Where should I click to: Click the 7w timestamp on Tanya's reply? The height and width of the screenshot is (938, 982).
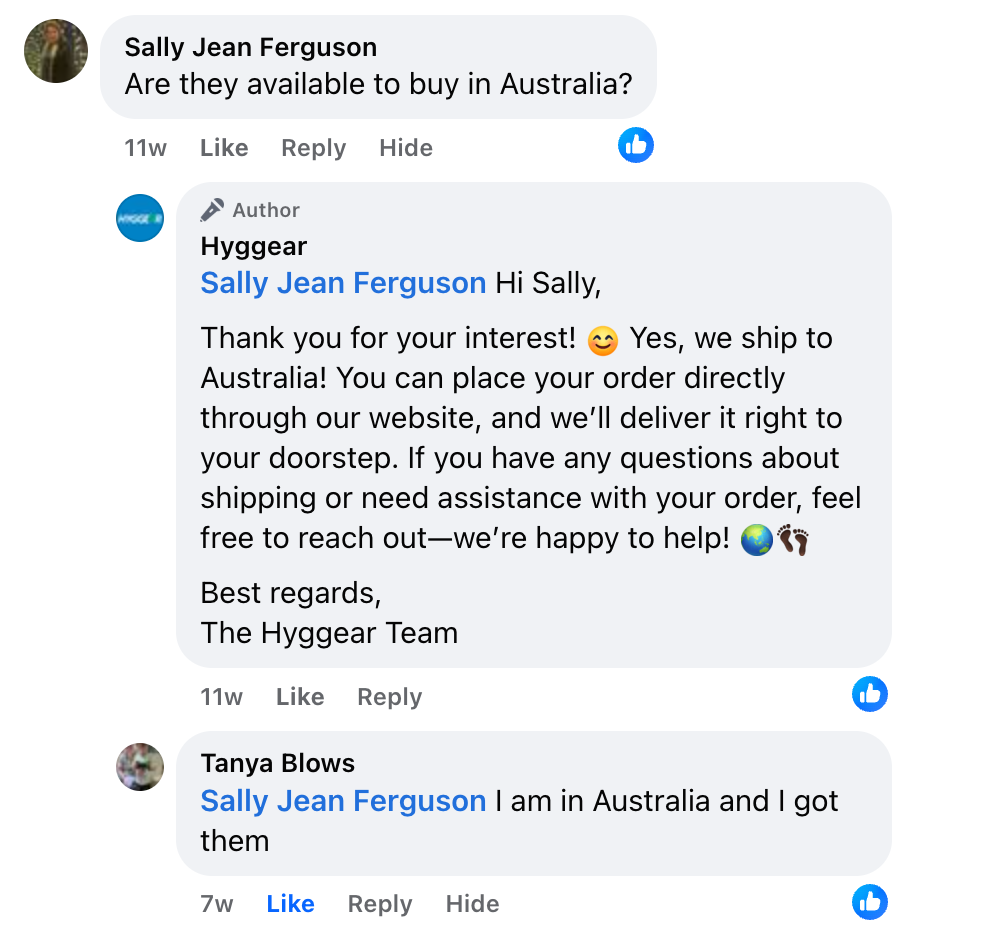pos(217,904)
